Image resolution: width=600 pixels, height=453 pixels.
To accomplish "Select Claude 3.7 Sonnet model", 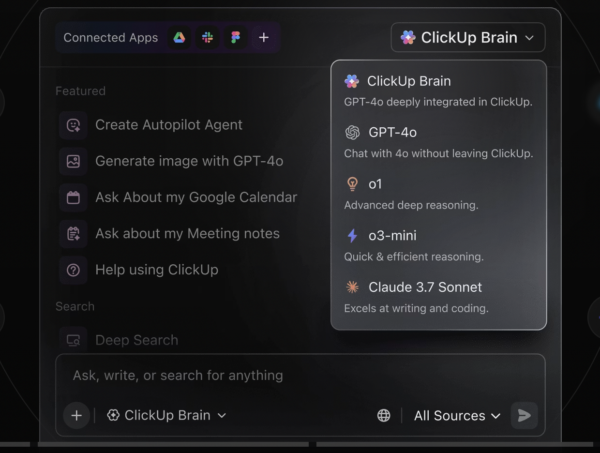I will click(x=439, y=297).
